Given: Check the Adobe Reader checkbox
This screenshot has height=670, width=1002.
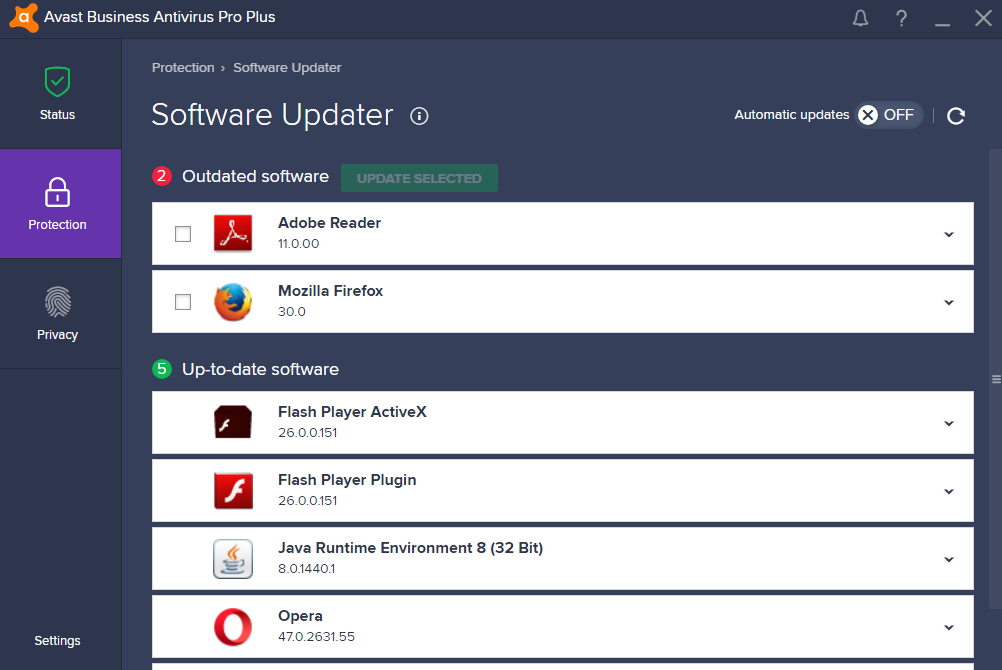Looking at the screenshot, I should coord(183,234).
